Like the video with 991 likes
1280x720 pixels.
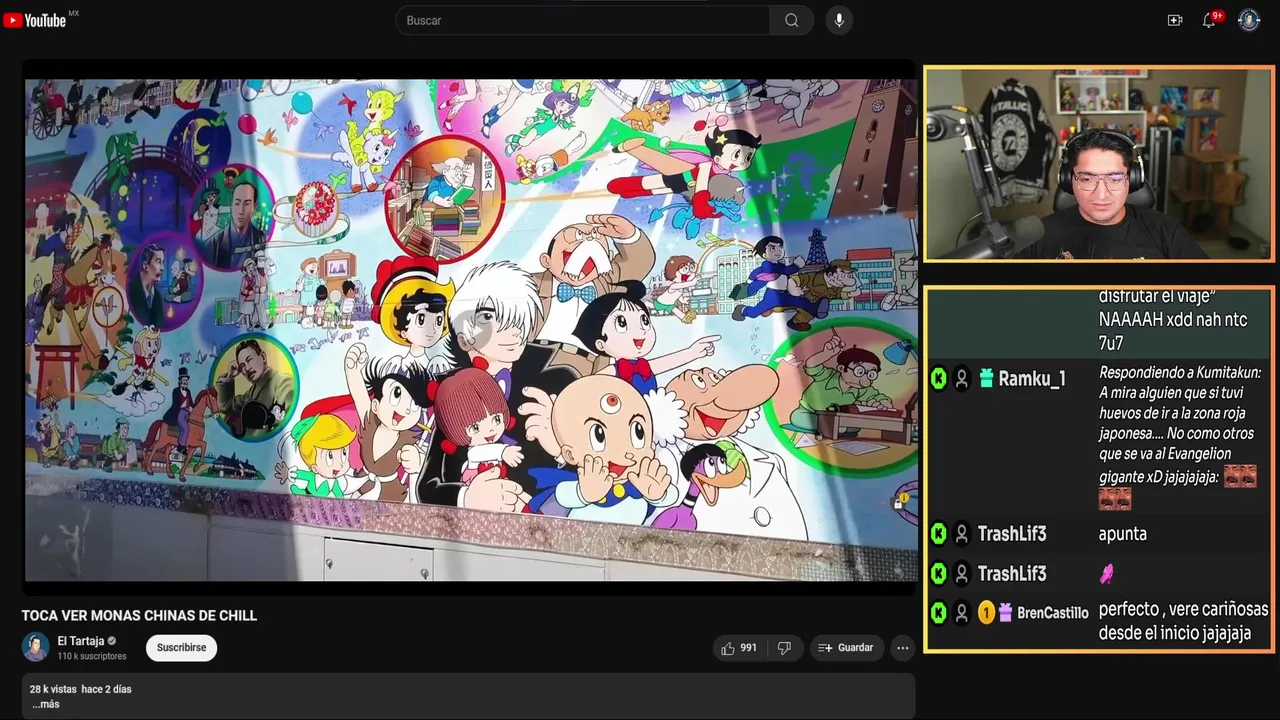click(x=739, y=648)
